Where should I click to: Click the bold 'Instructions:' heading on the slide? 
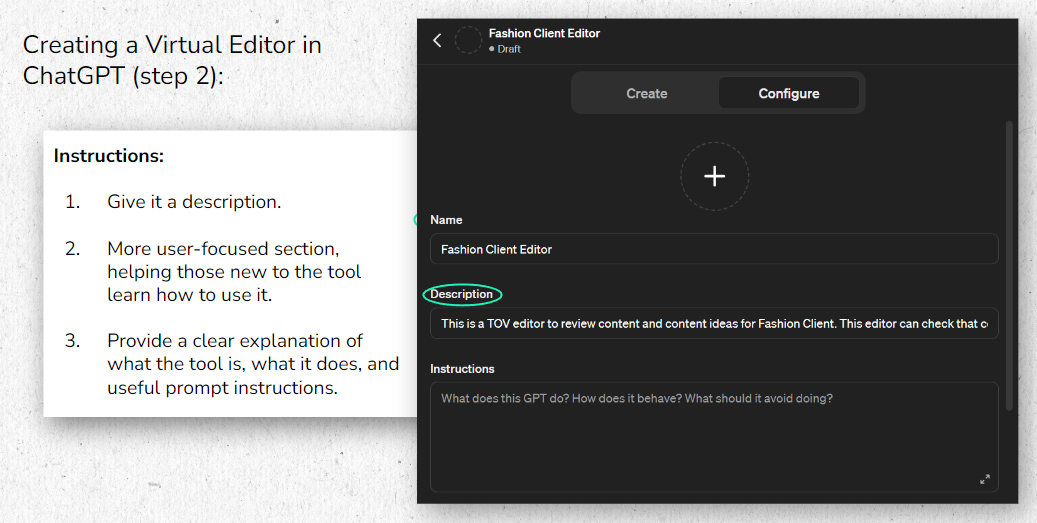(x=108, y=156)
